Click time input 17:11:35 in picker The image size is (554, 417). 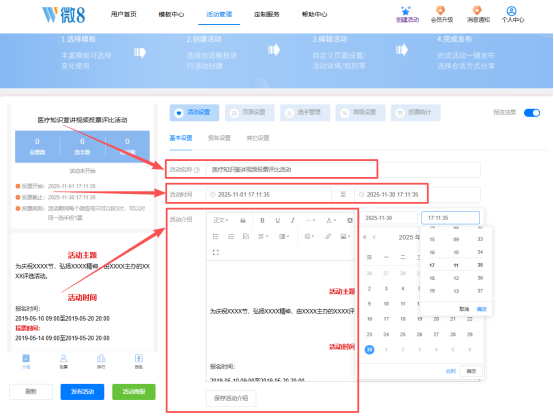click(450, 218)
